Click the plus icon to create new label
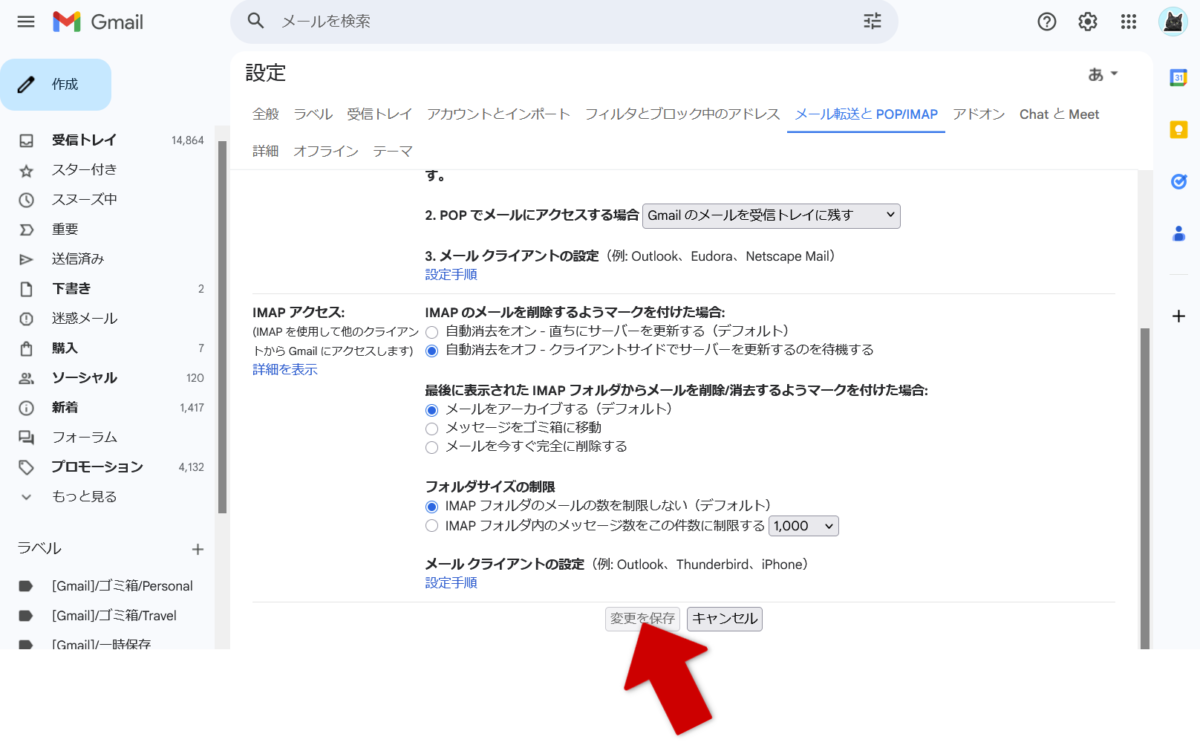The width and height of the screenshot is (1200, 751). point(198,549)
